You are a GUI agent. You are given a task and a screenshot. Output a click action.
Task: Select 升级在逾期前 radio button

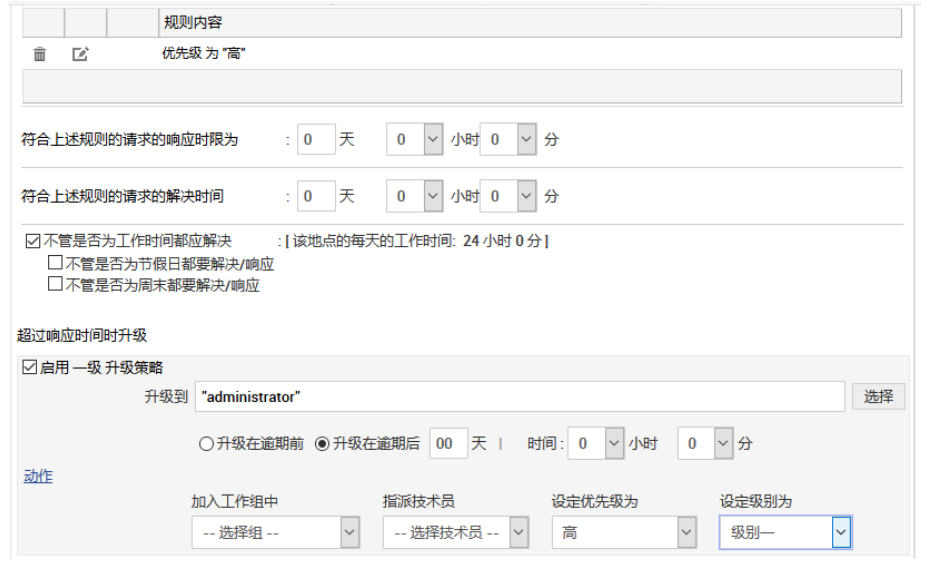tap(207, 444)
